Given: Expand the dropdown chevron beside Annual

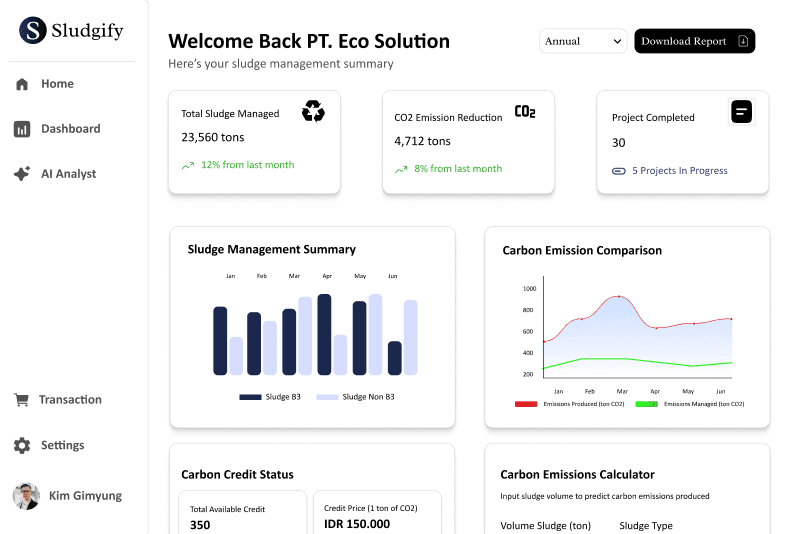Looking at the screenshot, I should point(618,41).
